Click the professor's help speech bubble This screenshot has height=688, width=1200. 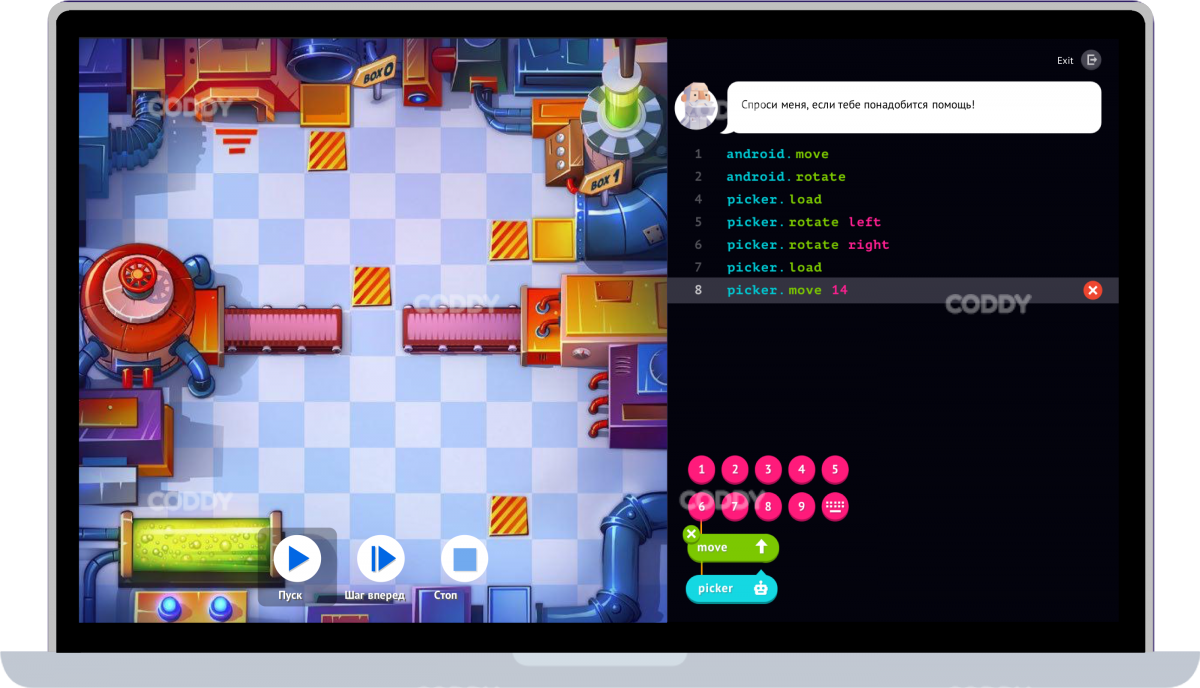coord(912,106)
